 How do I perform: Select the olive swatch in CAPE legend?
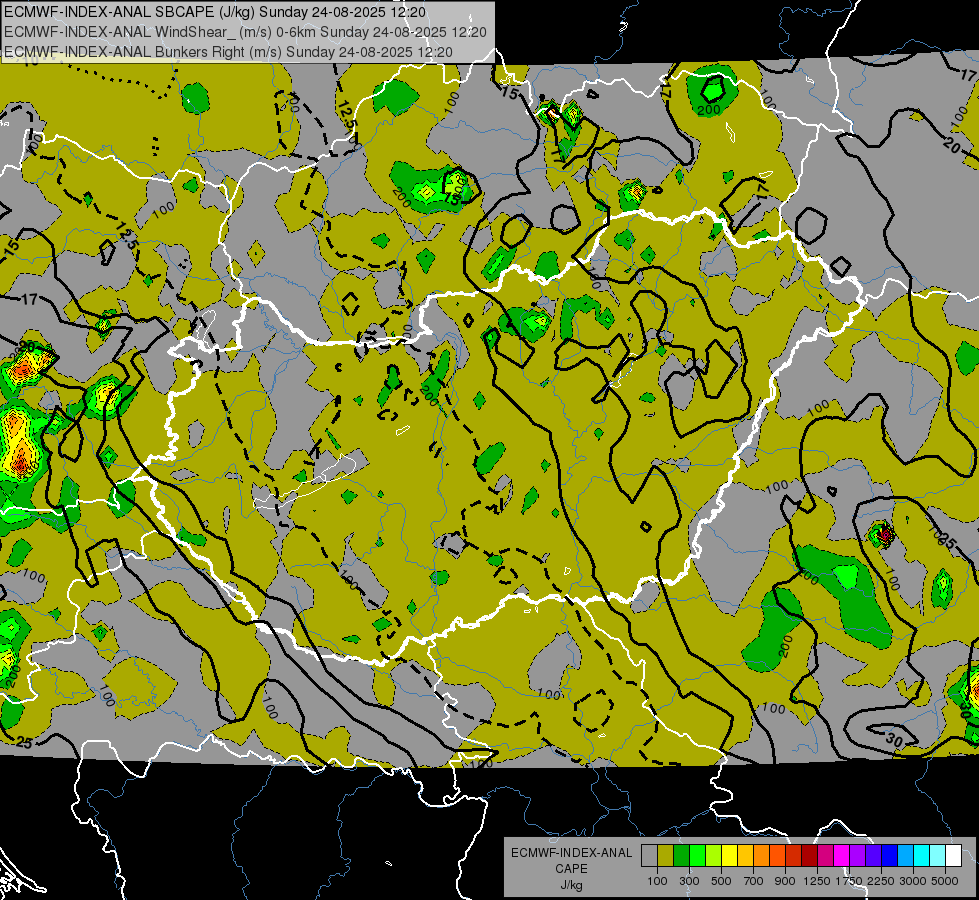pyautogui.click(x=666, y=856)
